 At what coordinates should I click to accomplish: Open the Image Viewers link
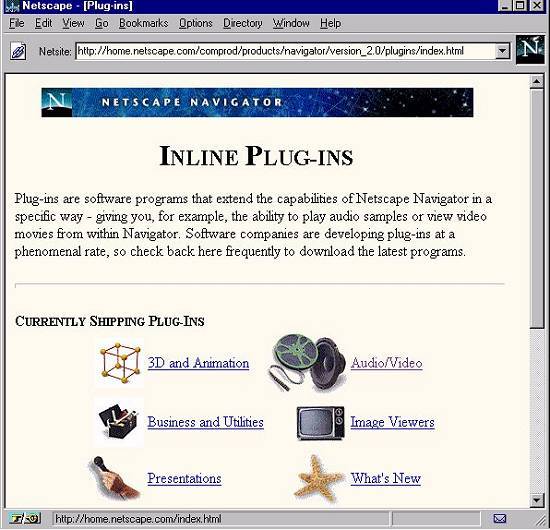[393, 422]
